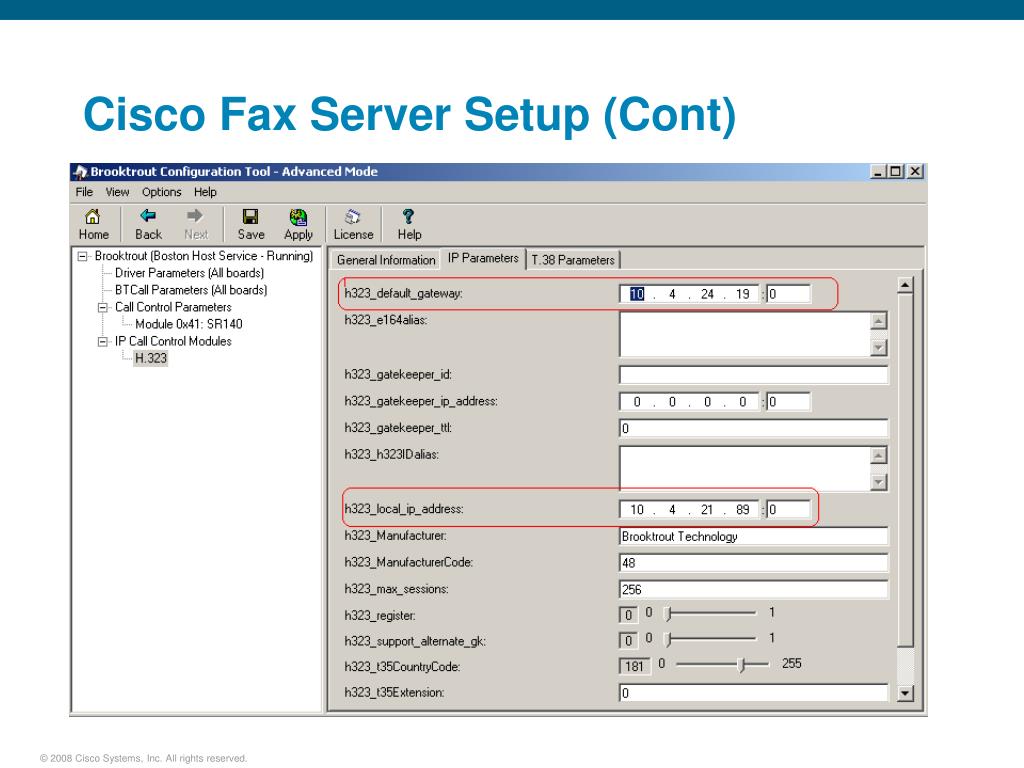Click h323_t35CountryCode slider handle
This screenshot has height=768, width=1024.
741,665
